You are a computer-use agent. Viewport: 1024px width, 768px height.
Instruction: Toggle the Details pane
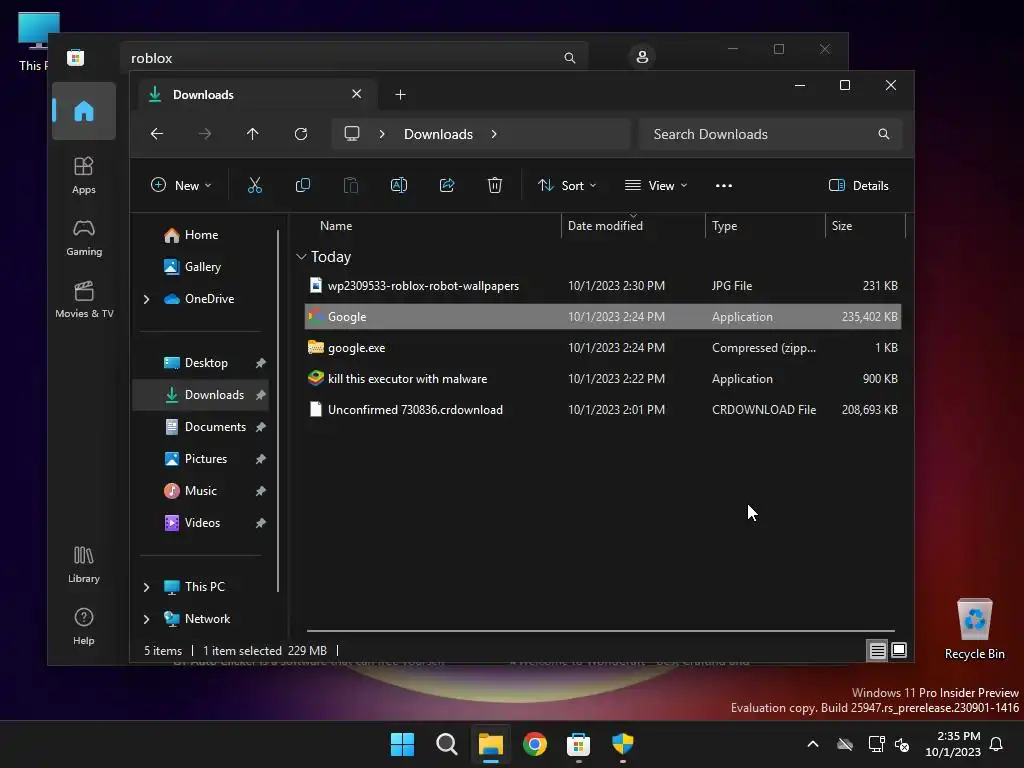click(x=858, y=185)
